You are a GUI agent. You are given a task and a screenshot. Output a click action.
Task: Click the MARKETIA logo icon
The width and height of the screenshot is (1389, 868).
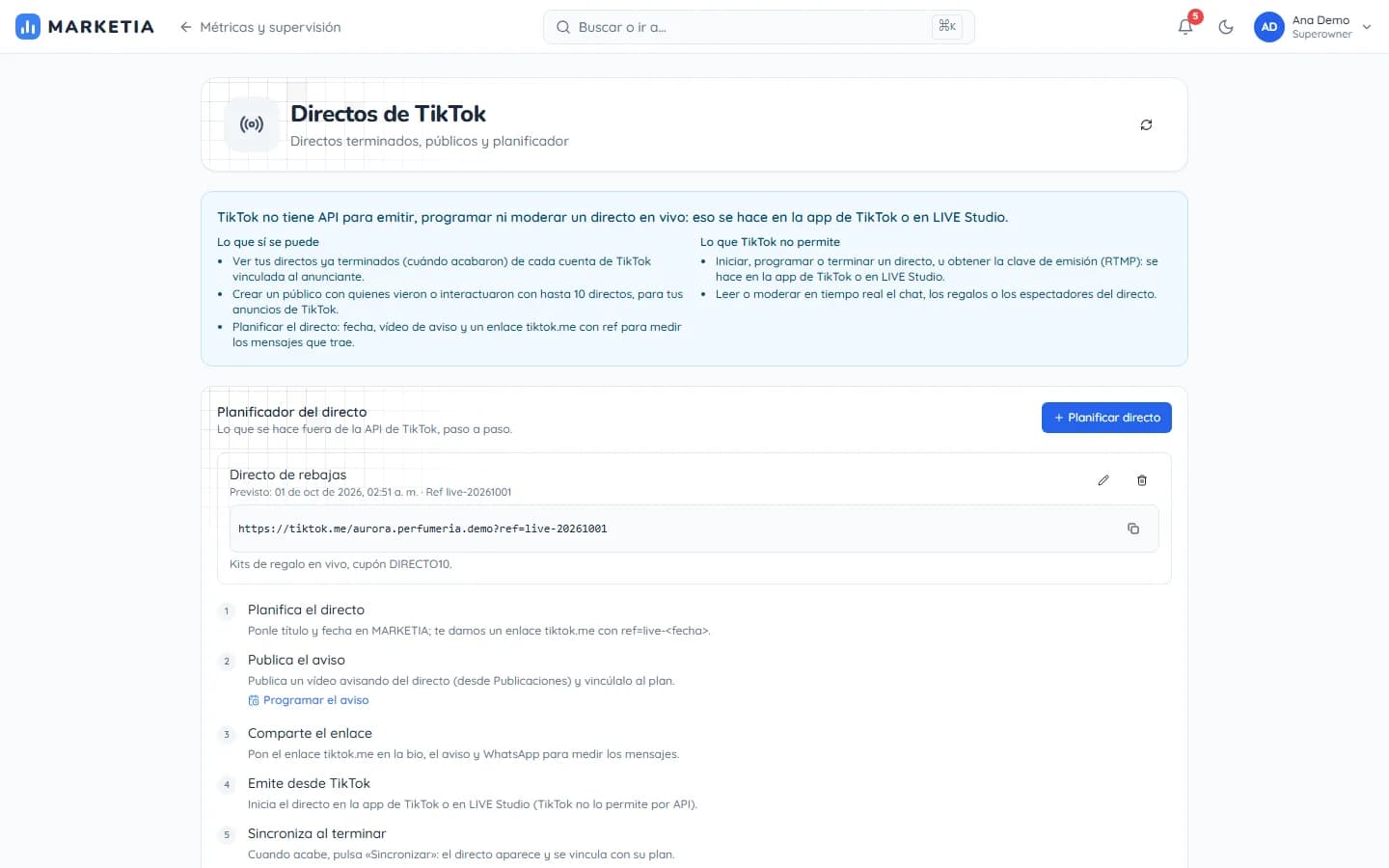pyautogui.click(x=28, y=27)
